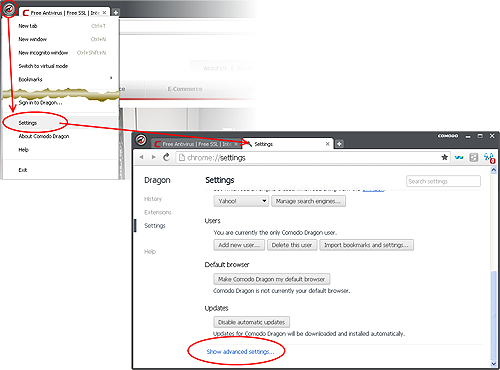Close the Free Antivirus tab in the background window
500x370 pixels.
coord(104,12)
